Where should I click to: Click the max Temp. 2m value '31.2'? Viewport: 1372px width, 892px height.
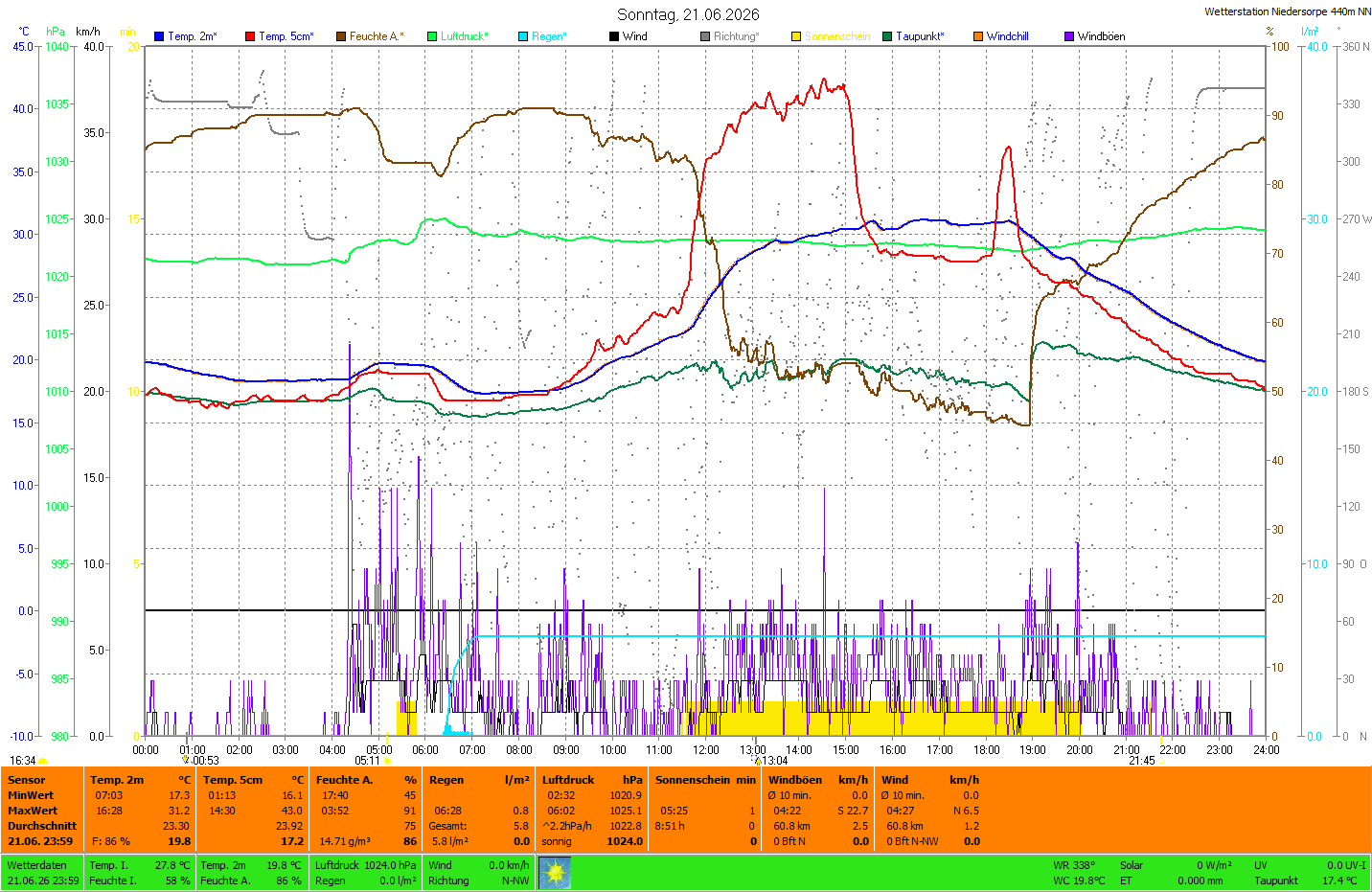pos(179,811)
